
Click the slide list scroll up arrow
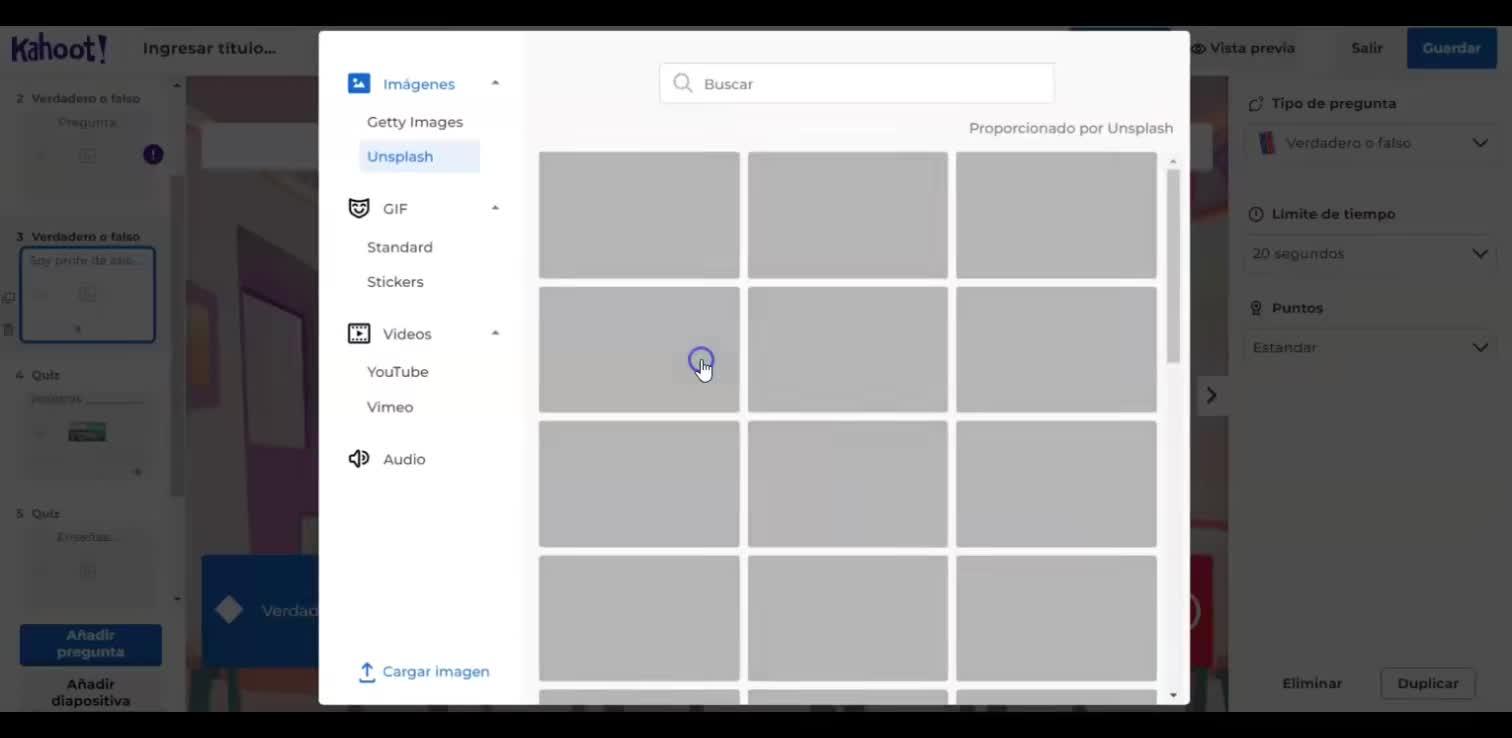click(177, 86)
